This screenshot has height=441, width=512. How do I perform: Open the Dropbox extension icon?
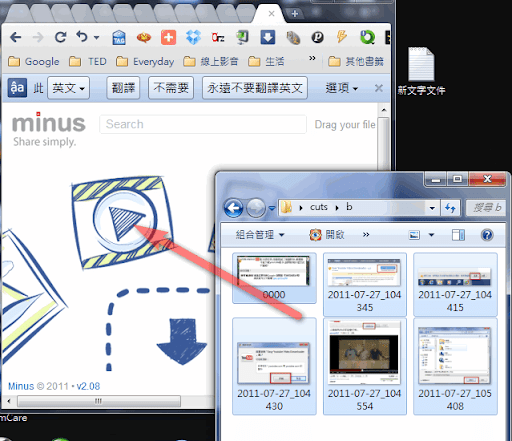(193, 37)
